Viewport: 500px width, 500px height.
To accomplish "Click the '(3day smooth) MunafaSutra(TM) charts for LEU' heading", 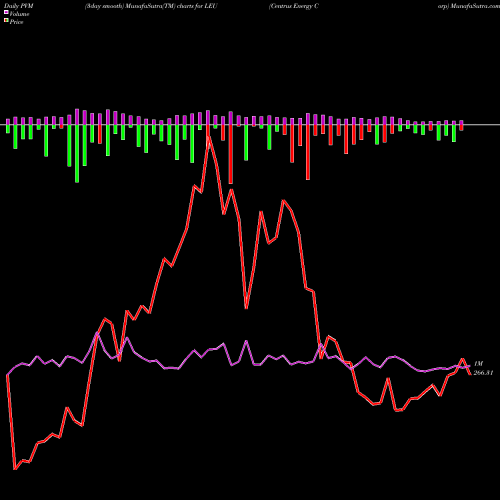I will [151, 6].
